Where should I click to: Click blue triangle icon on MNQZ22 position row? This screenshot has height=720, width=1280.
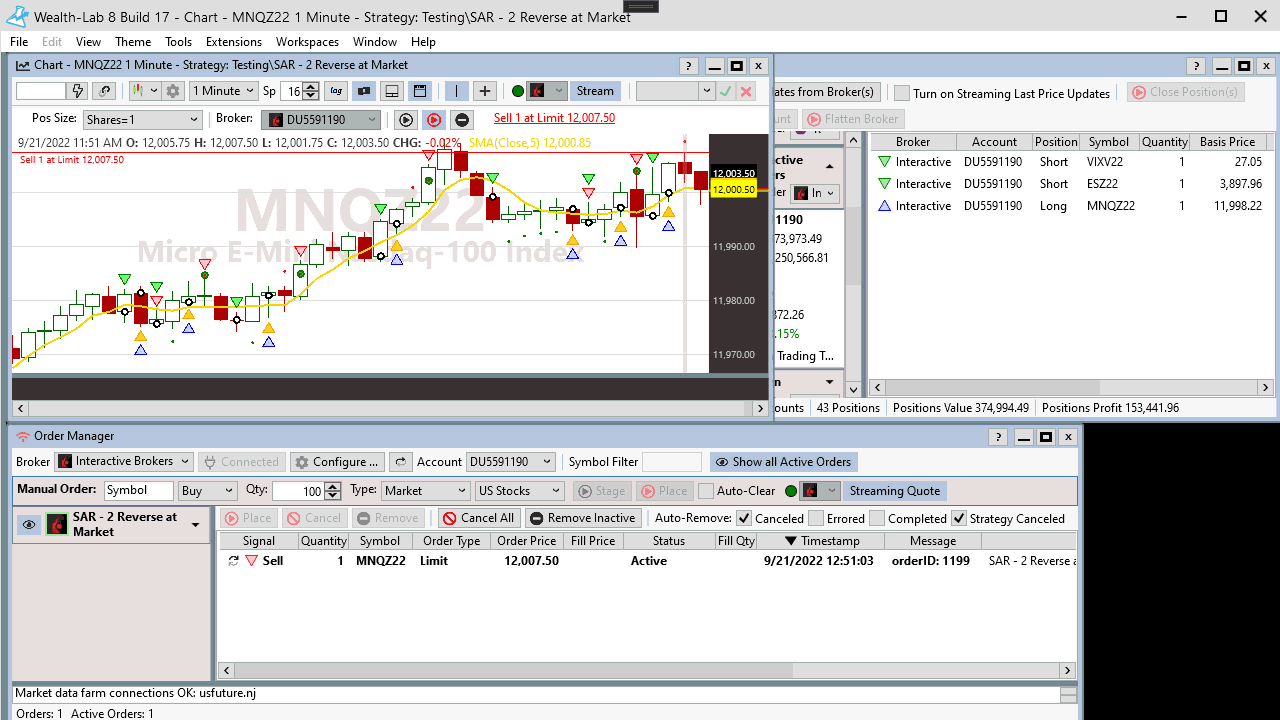coord(884,206)
